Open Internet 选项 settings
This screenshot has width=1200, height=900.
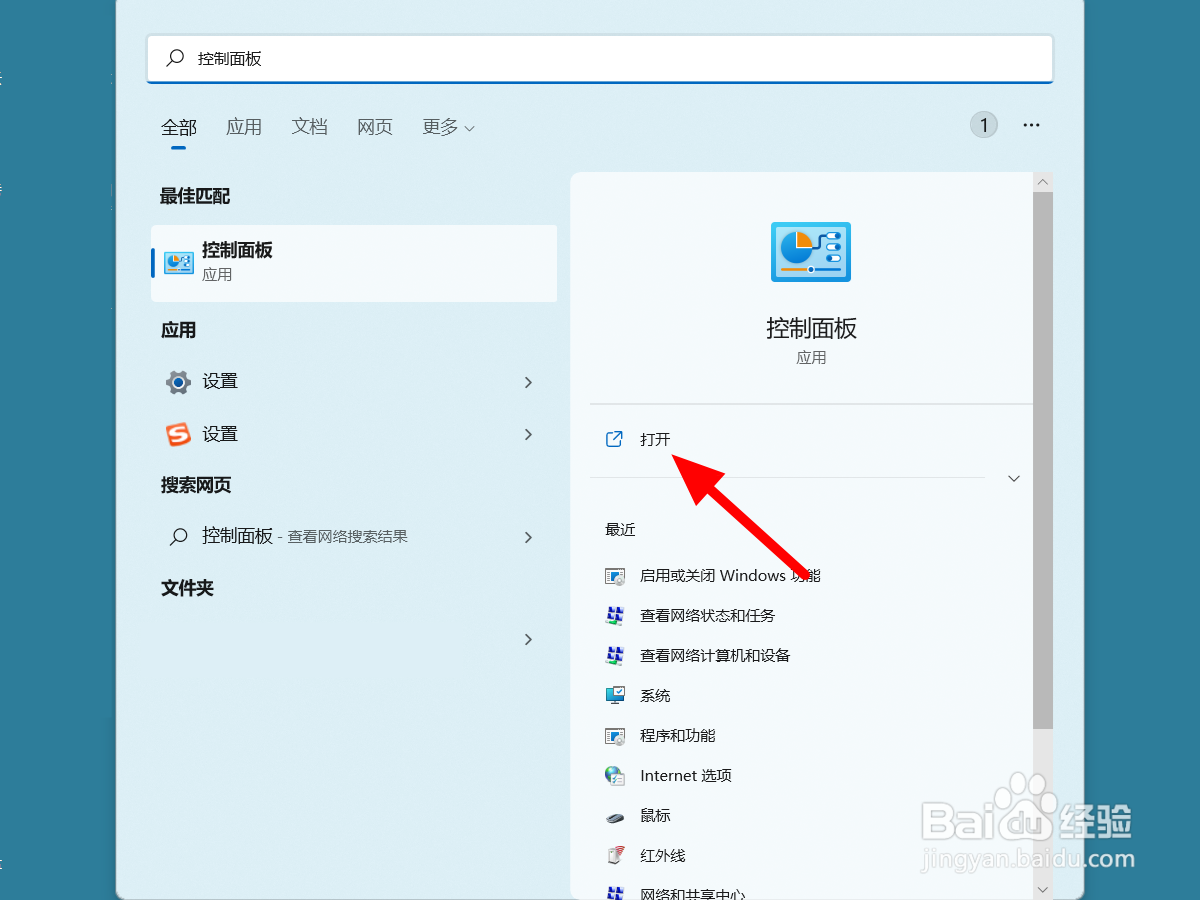click(x=684, y=775)
